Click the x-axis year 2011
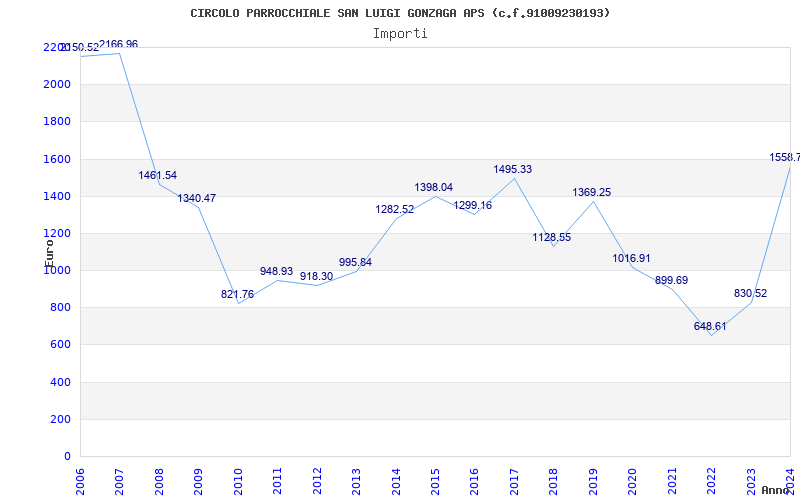 (x=278, y=481)
